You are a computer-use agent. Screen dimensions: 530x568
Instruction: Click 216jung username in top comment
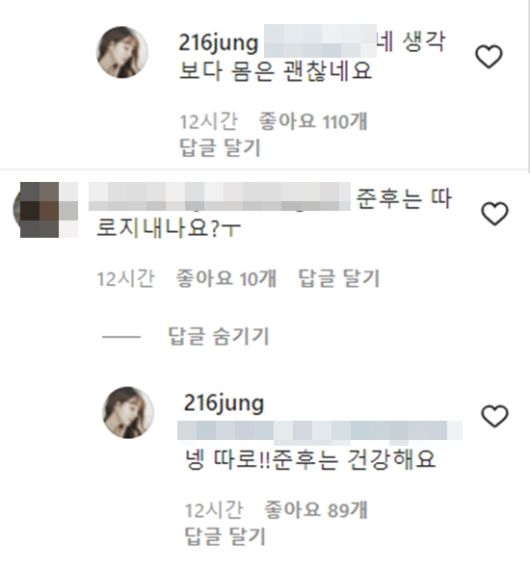point(218,43)
